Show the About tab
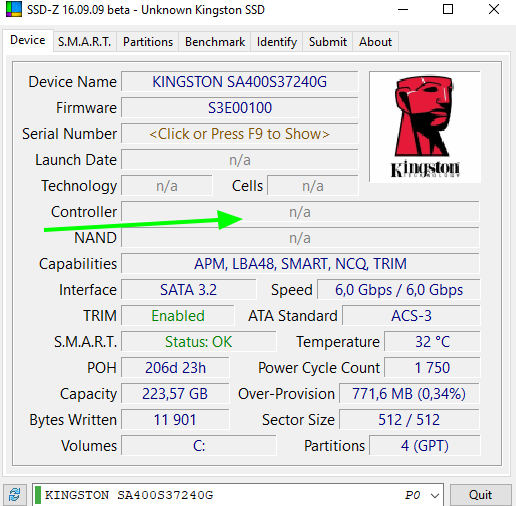Screen dimensions: 516x506 point(375,42)
